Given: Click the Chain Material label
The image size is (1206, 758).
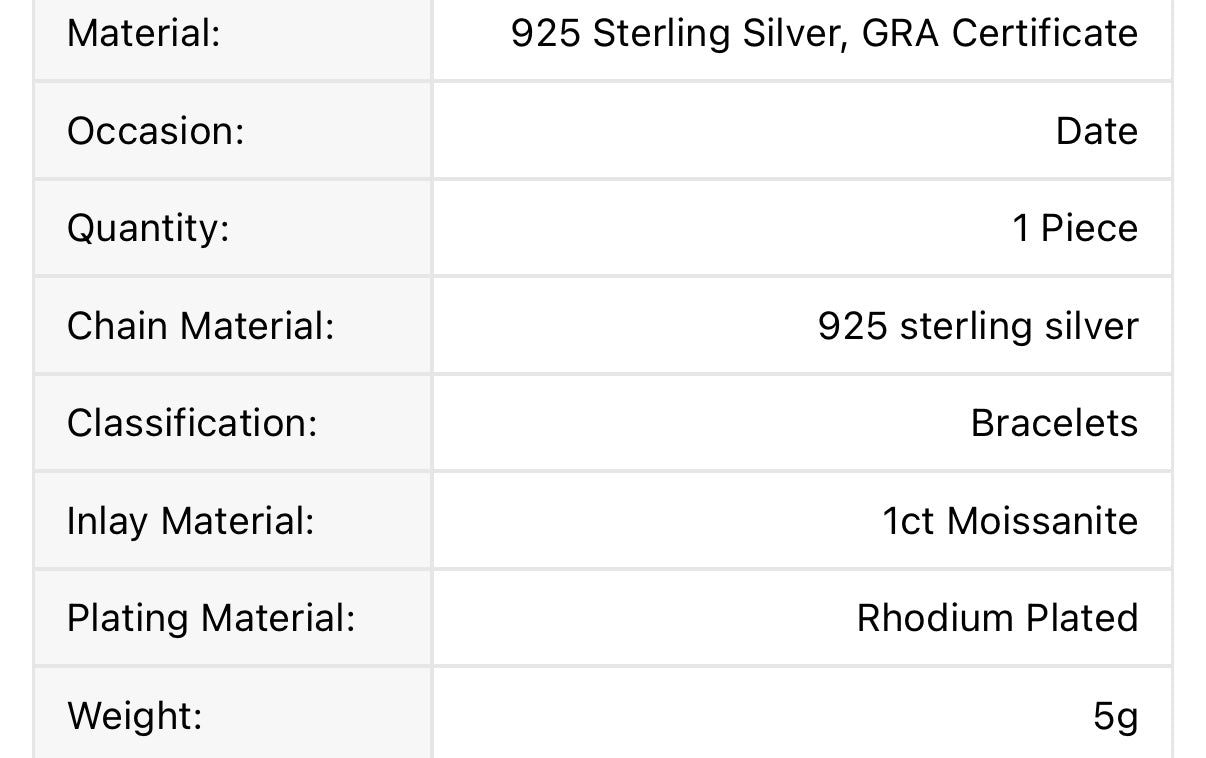Looking at the screenshot, I should [200, 326].
